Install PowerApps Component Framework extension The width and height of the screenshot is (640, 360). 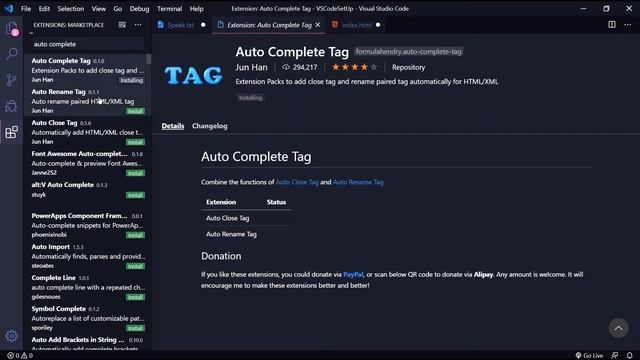[x=135, y=235]
